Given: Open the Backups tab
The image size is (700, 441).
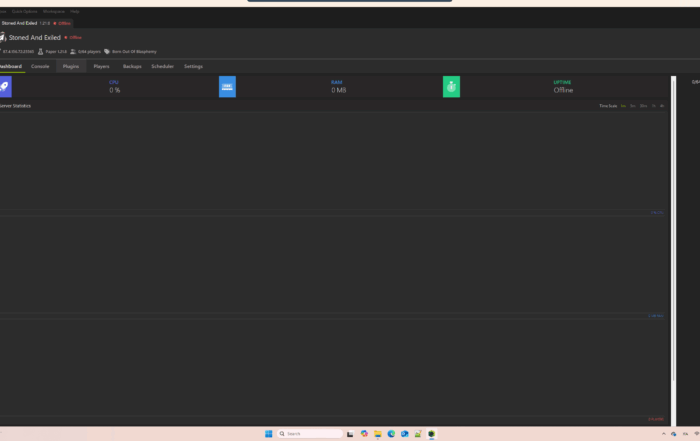Looking at the screenshot, I should tap(132, 66).
